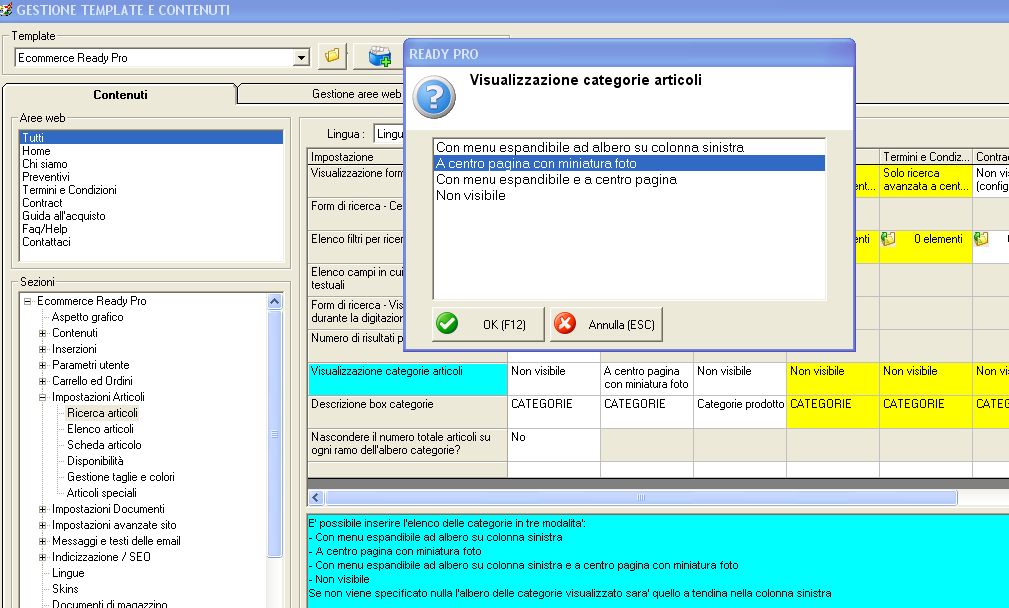
Task: Expand the Carrello ed Ordini node
Action: pos(42,382)
